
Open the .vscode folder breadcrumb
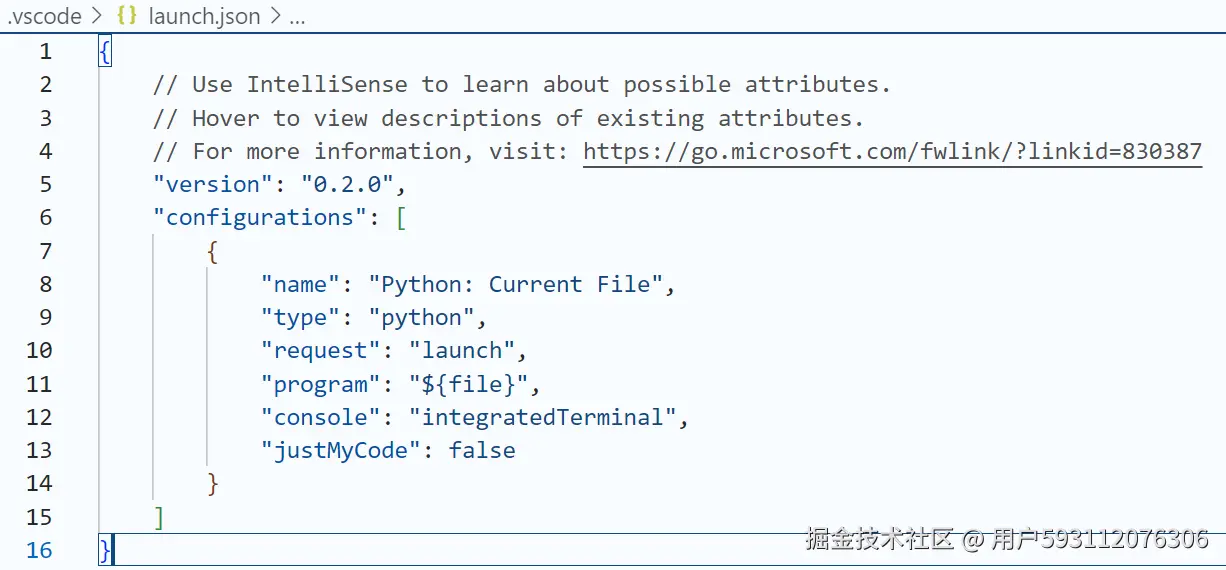click(47, 16)
